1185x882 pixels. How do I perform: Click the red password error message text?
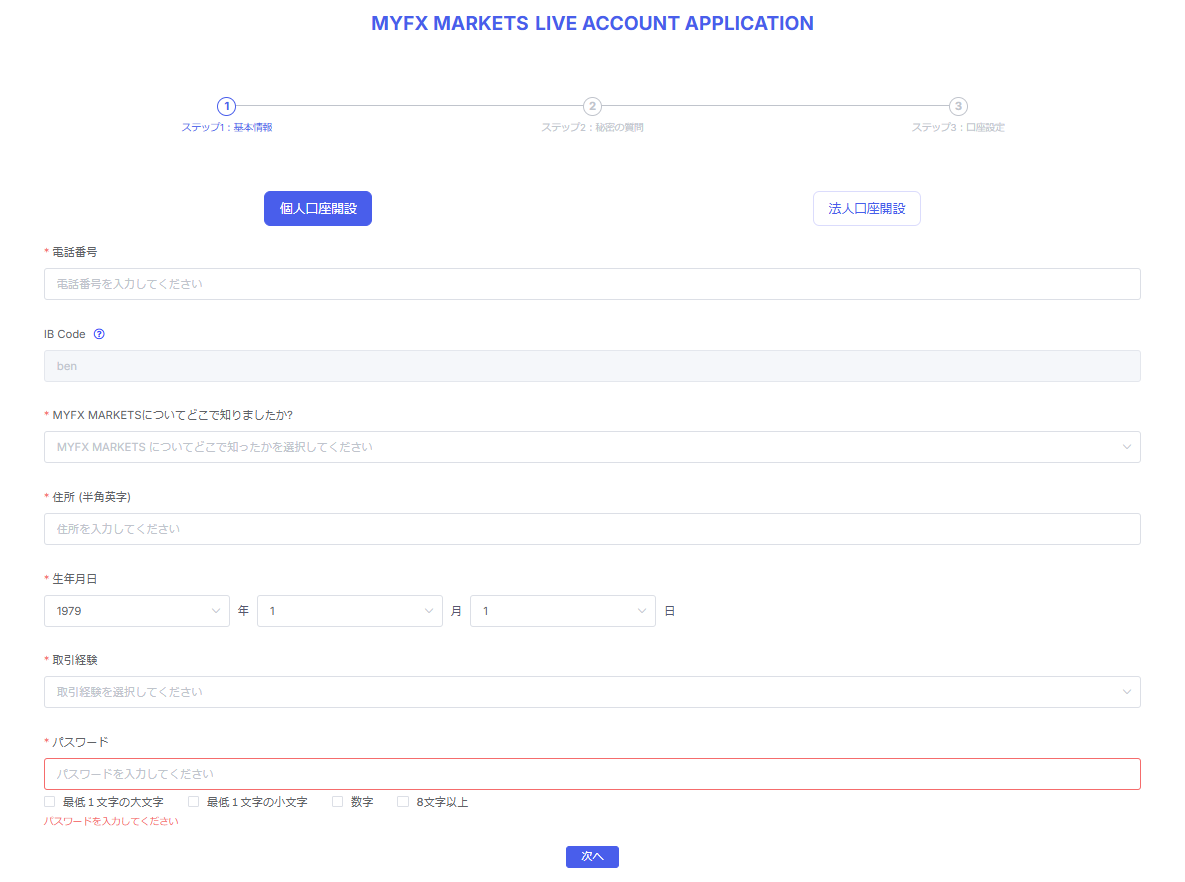111,822
